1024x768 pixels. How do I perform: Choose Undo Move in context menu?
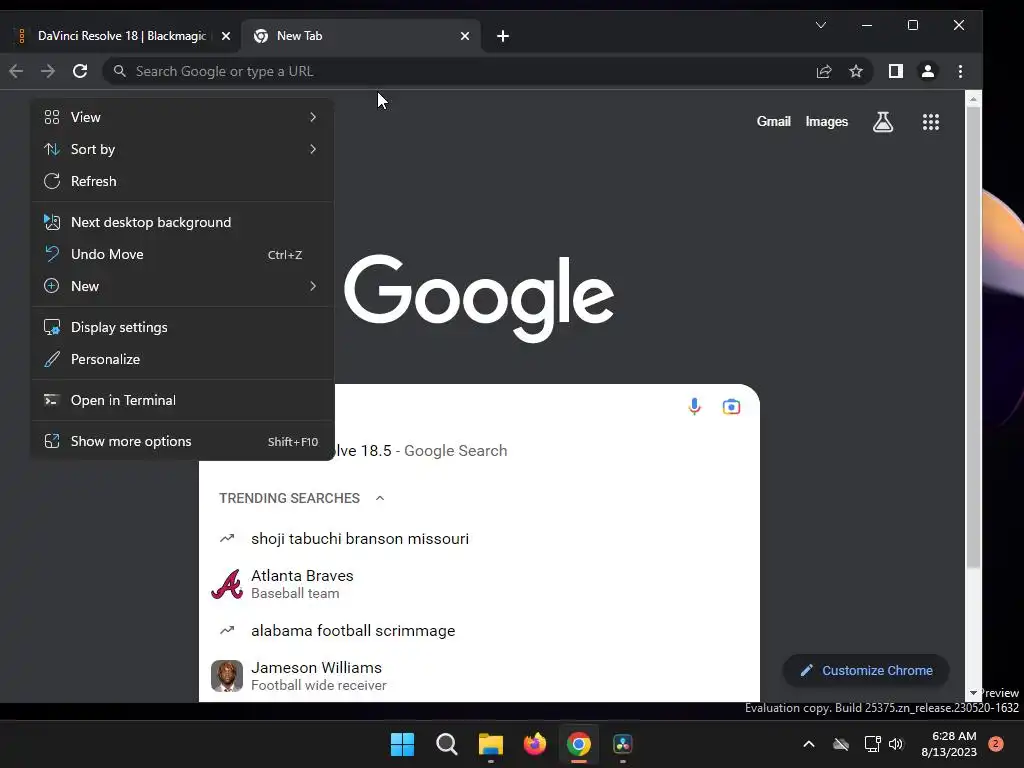(183, 254)
